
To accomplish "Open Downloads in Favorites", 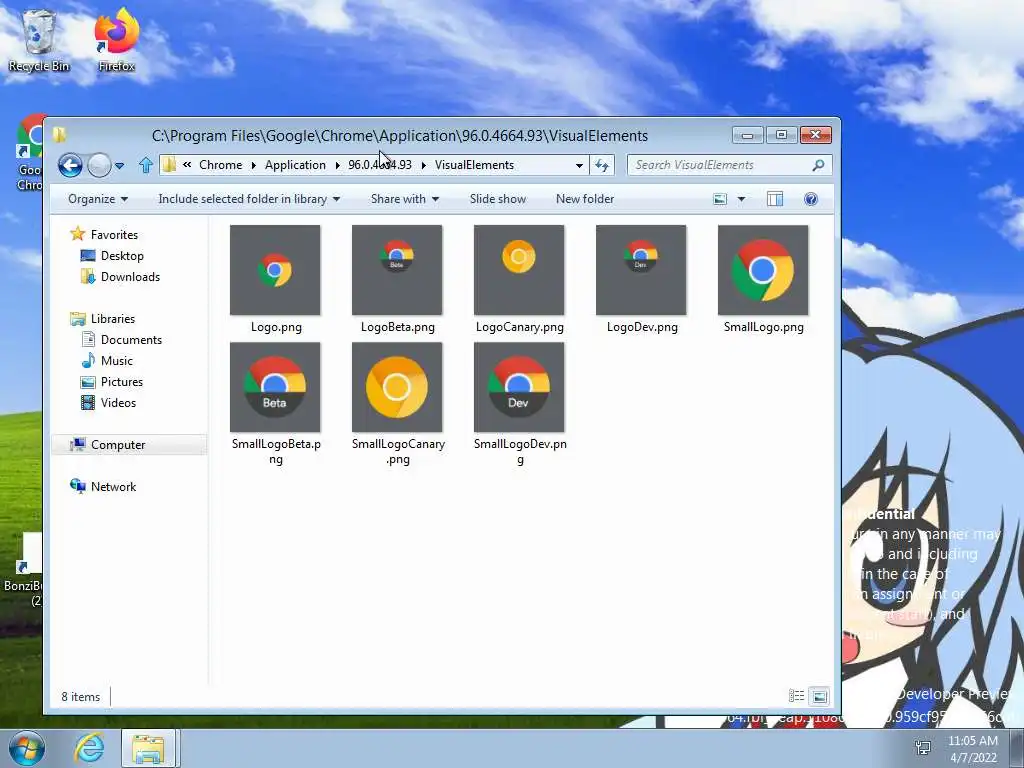I will 130,277.
